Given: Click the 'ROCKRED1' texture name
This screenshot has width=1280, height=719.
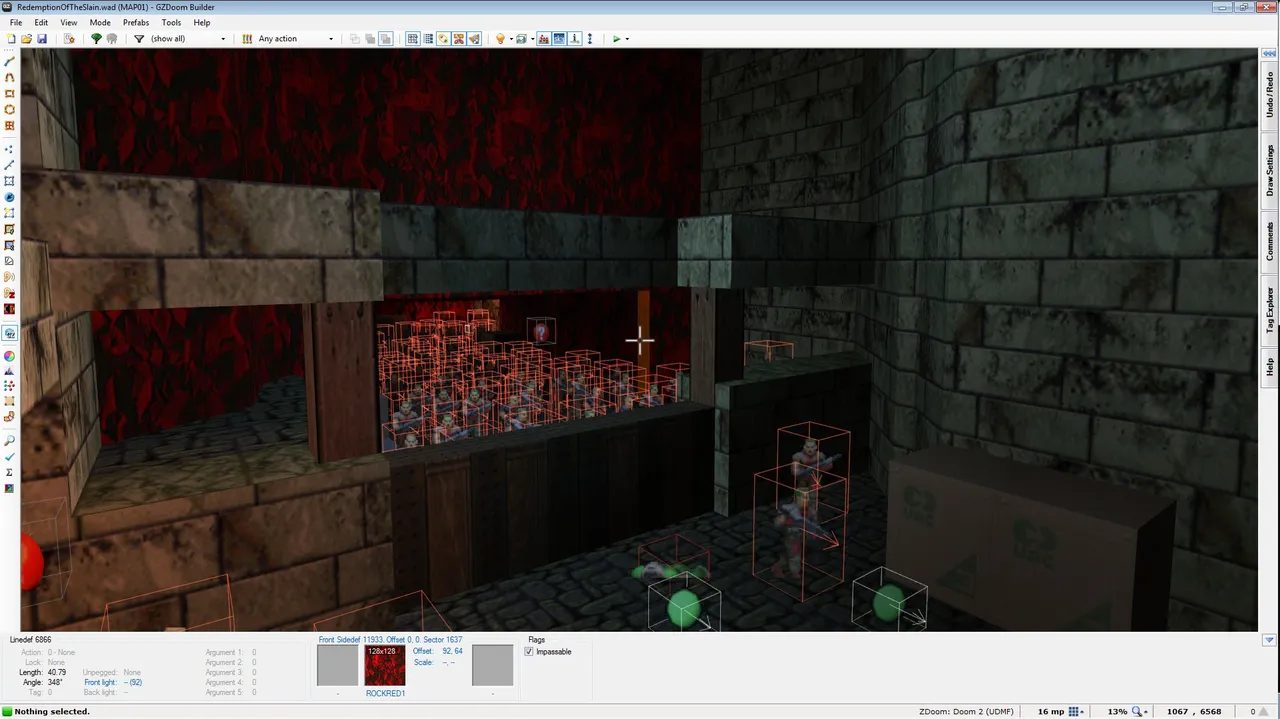Looking at the screenshot, I should point(385,693).
